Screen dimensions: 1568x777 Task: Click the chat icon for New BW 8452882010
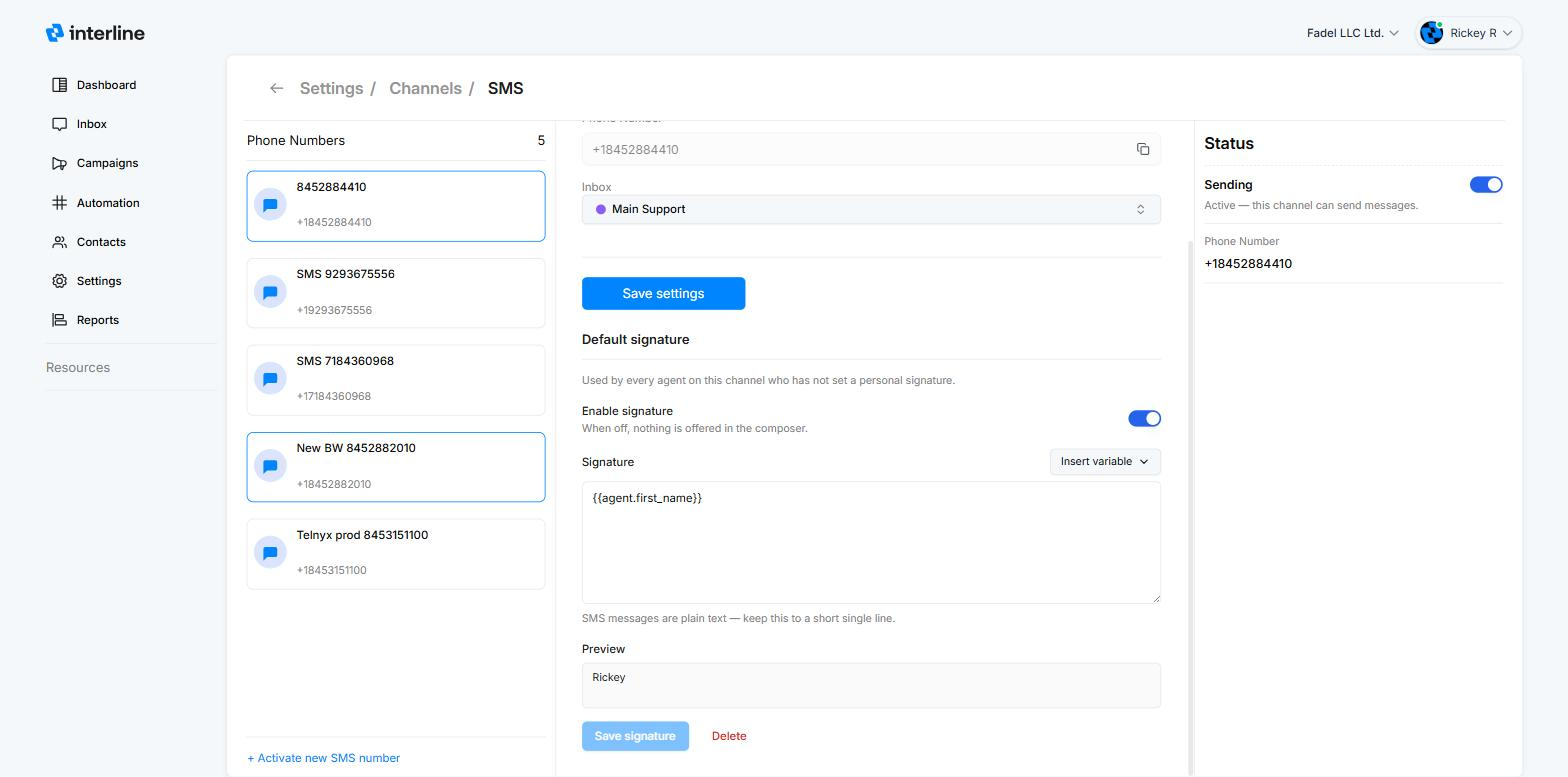pos(270,466)
